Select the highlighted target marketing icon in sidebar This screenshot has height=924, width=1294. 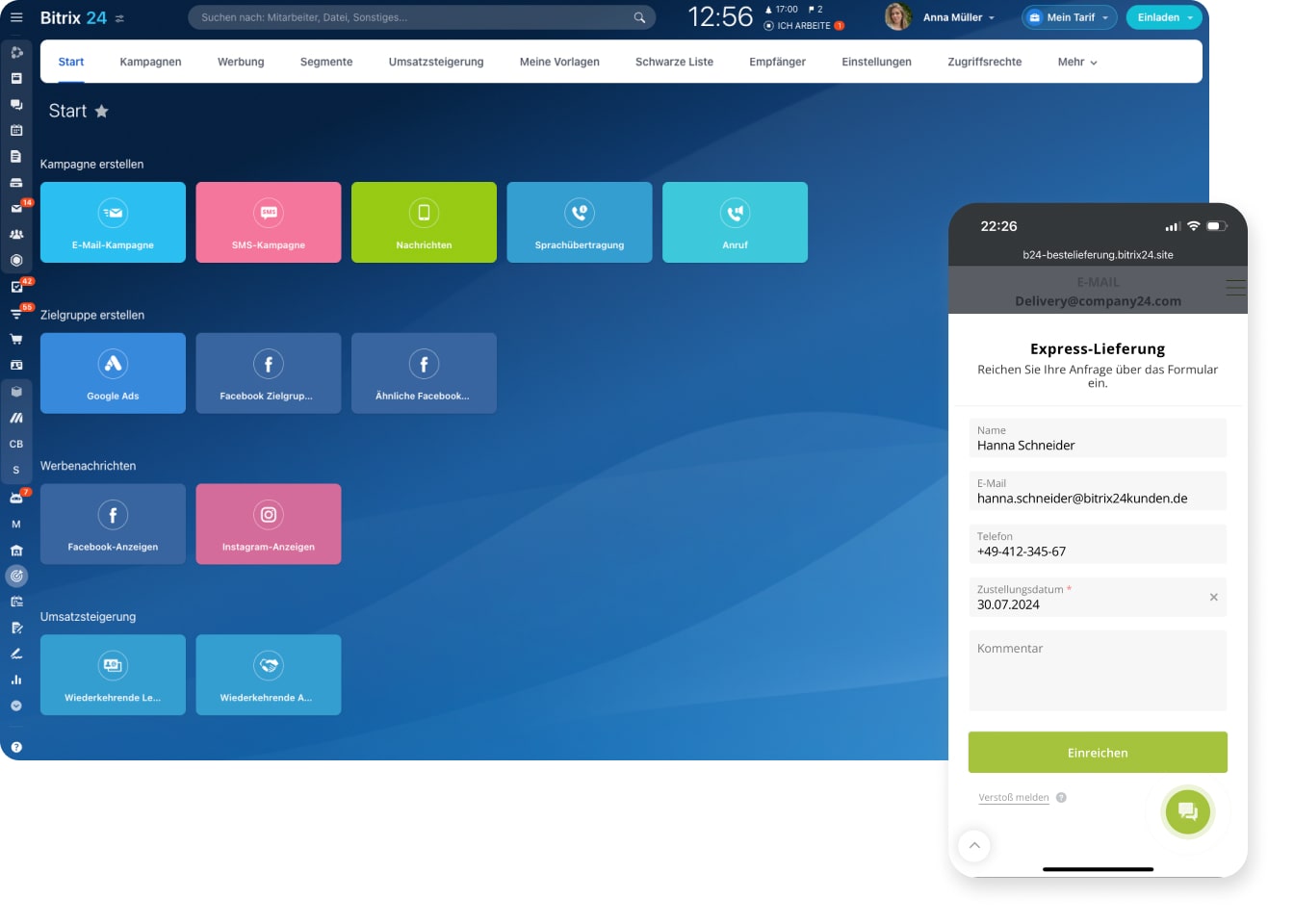click(16, 576)
